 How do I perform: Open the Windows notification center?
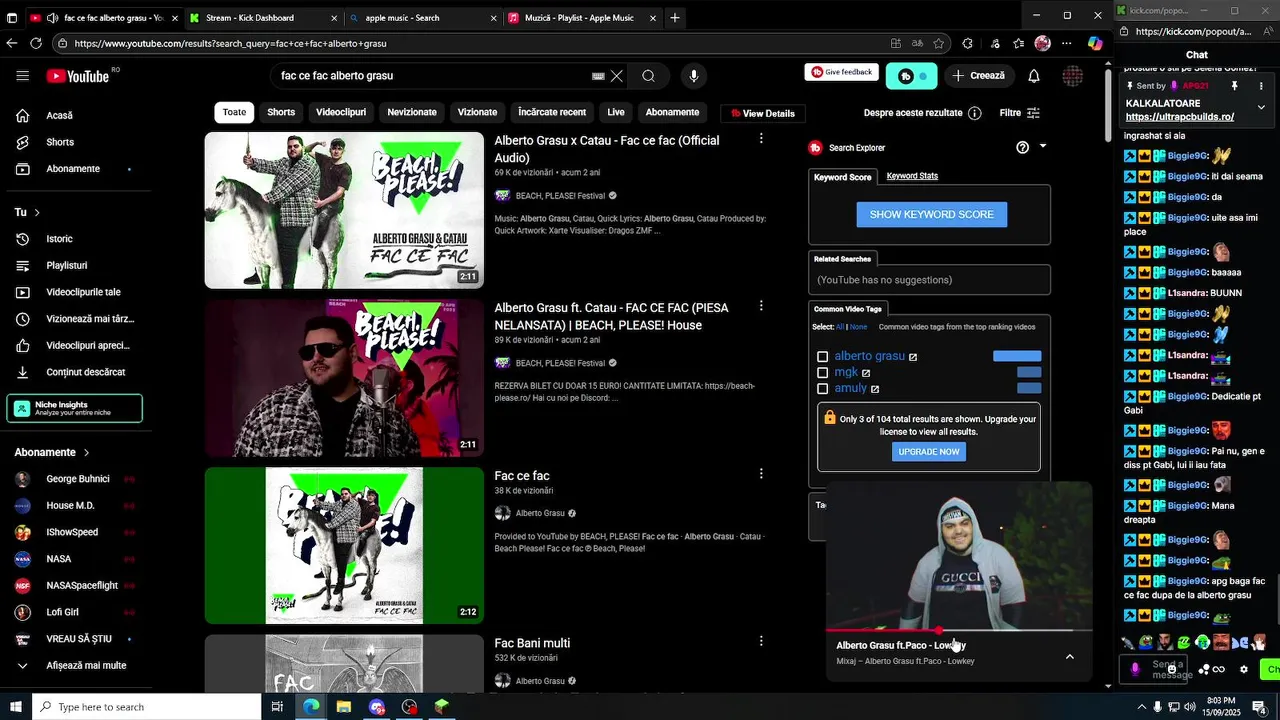[1260, 707]
